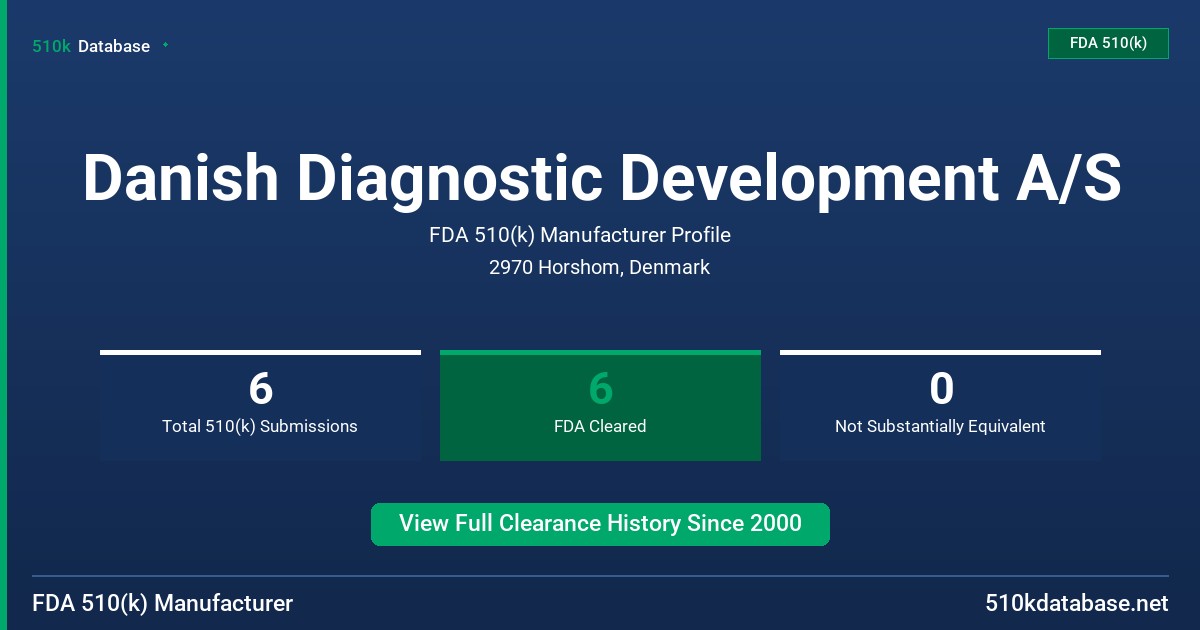Click the 510k Database logo text
Screen dimensions: 1200x630
(x=91, y=46)
